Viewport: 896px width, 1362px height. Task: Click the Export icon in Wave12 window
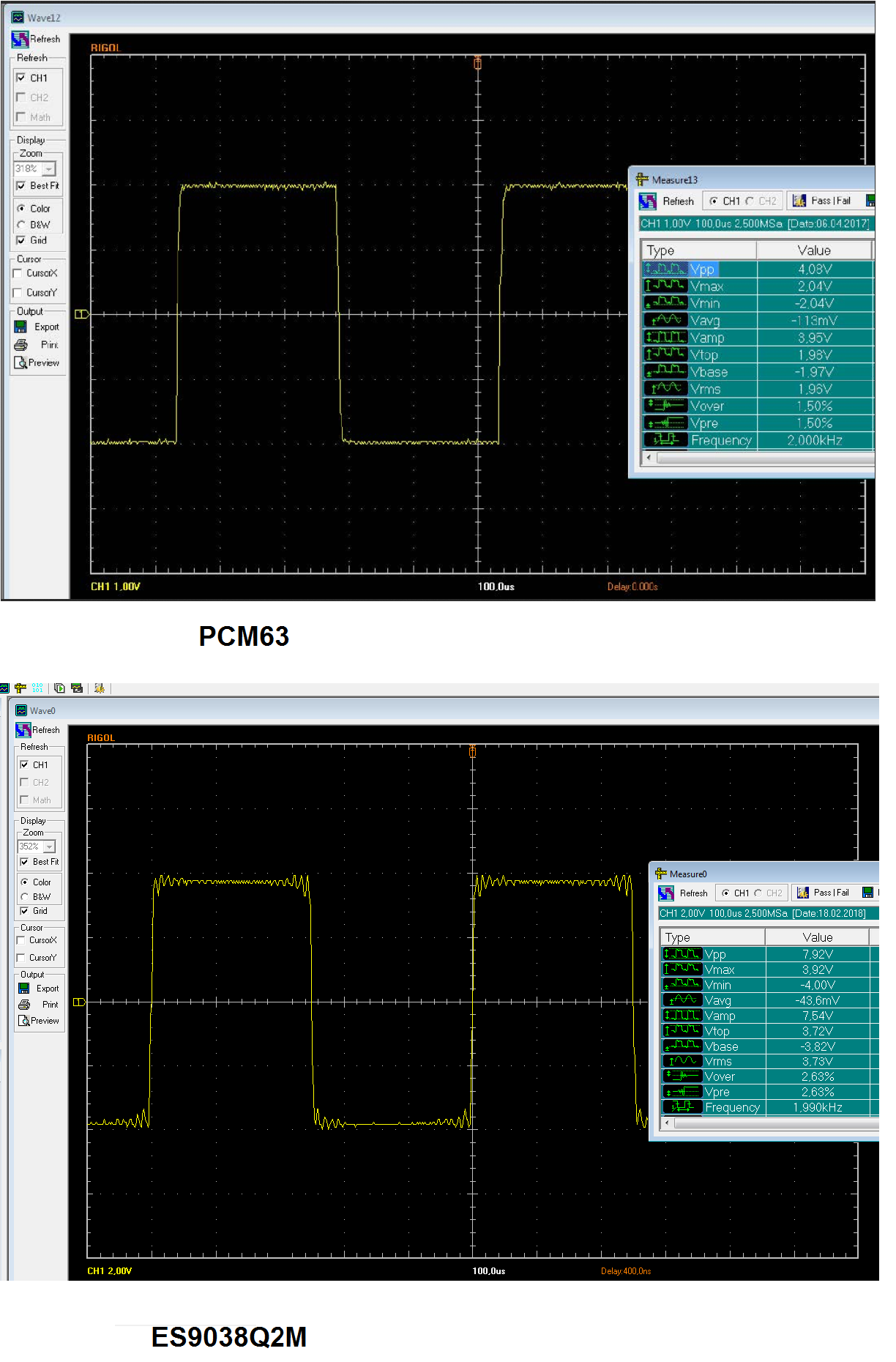coord(20,327)
